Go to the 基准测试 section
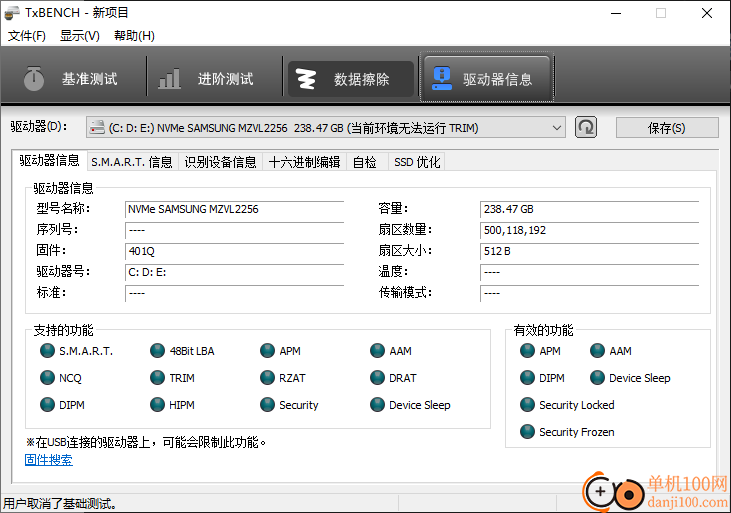731x513 pixels. 75,79
